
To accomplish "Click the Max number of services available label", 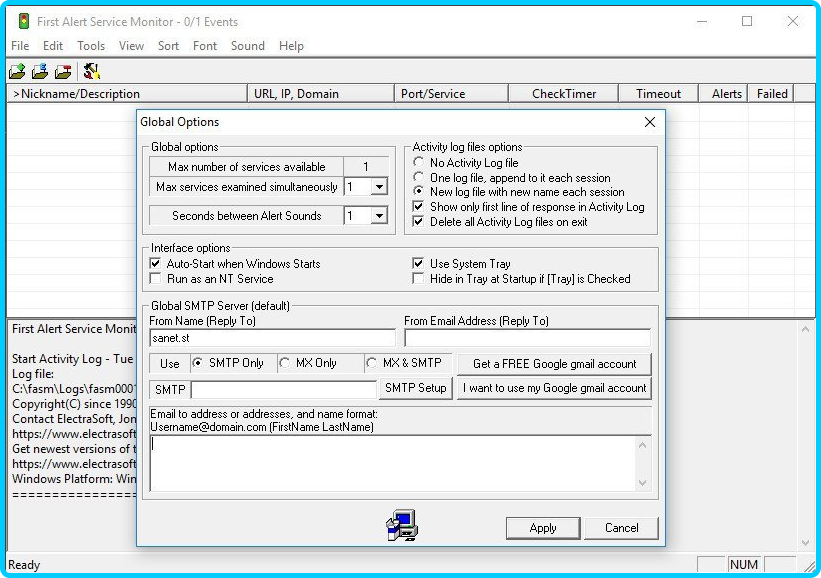I will point(247,166).
